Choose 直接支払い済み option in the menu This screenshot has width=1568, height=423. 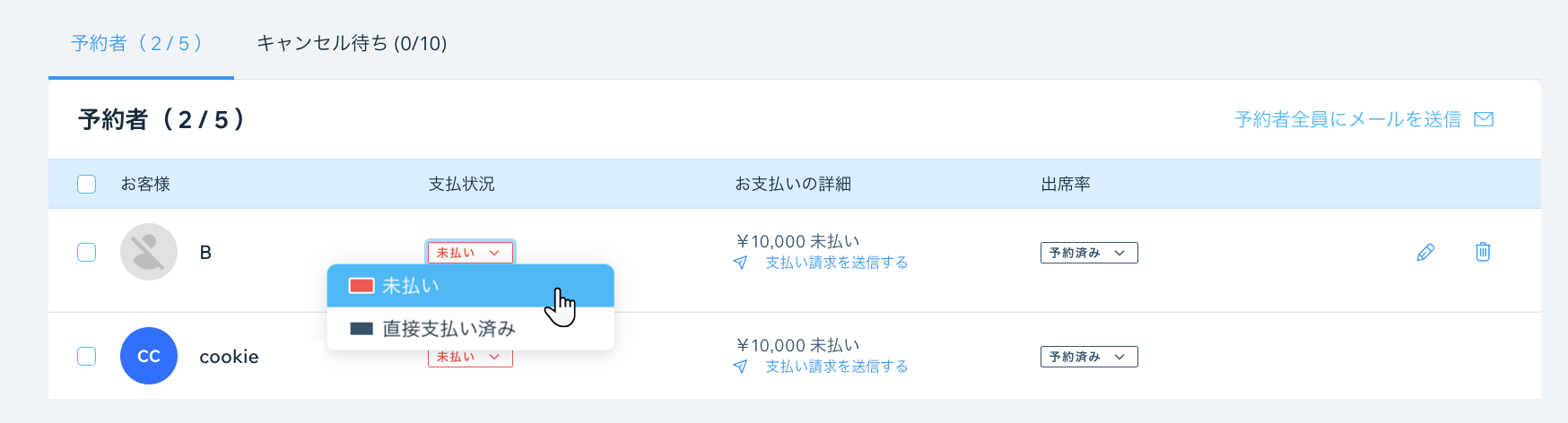click(x=471, y=329)
